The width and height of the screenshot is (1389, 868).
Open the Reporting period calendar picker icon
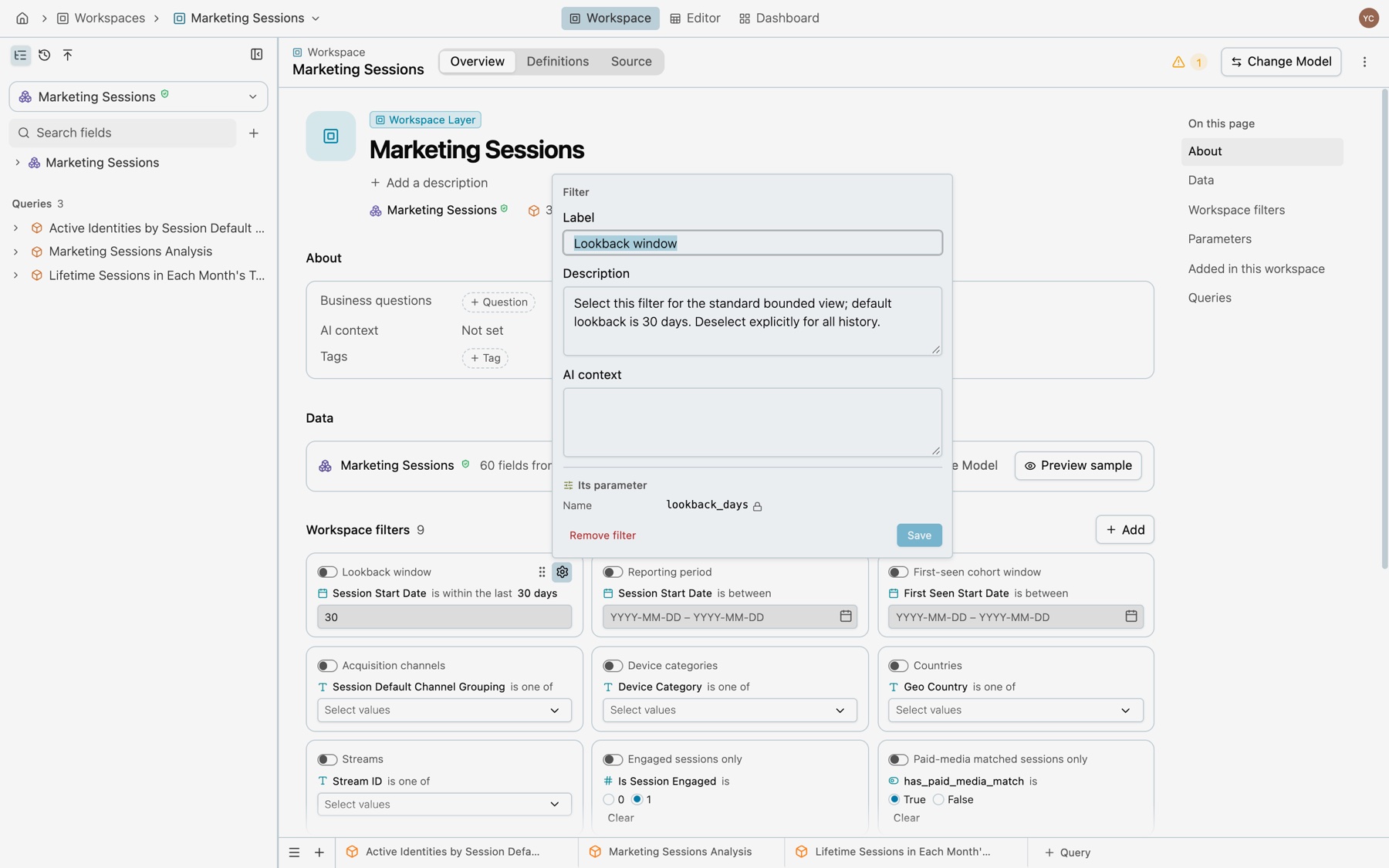click(845, 616)
